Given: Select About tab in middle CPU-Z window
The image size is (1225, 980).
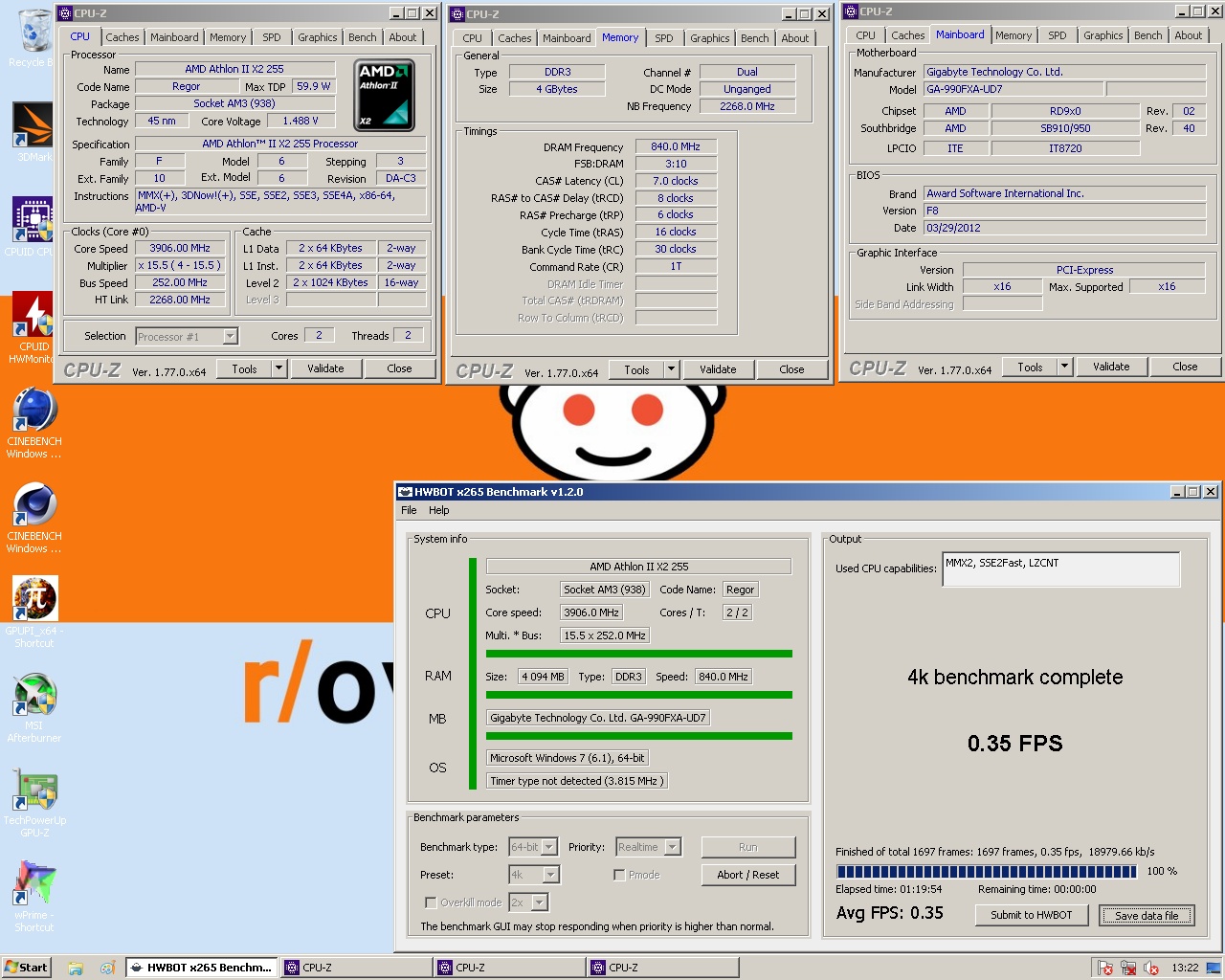Looking at the screenshot, I should pyautogui.click(x=795, y=38).
